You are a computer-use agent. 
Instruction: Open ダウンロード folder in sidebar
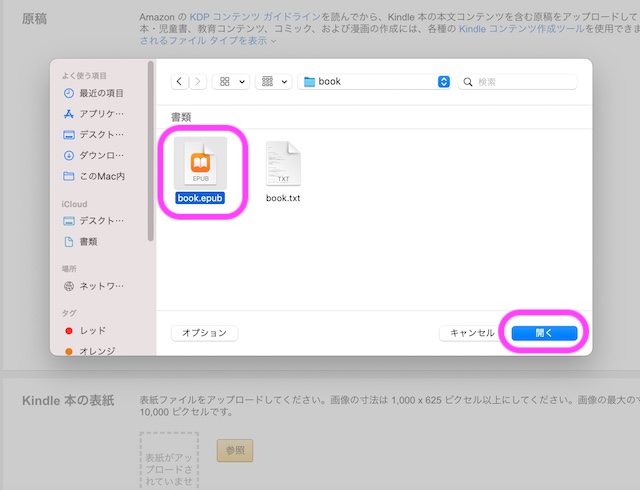coord(100,156)
